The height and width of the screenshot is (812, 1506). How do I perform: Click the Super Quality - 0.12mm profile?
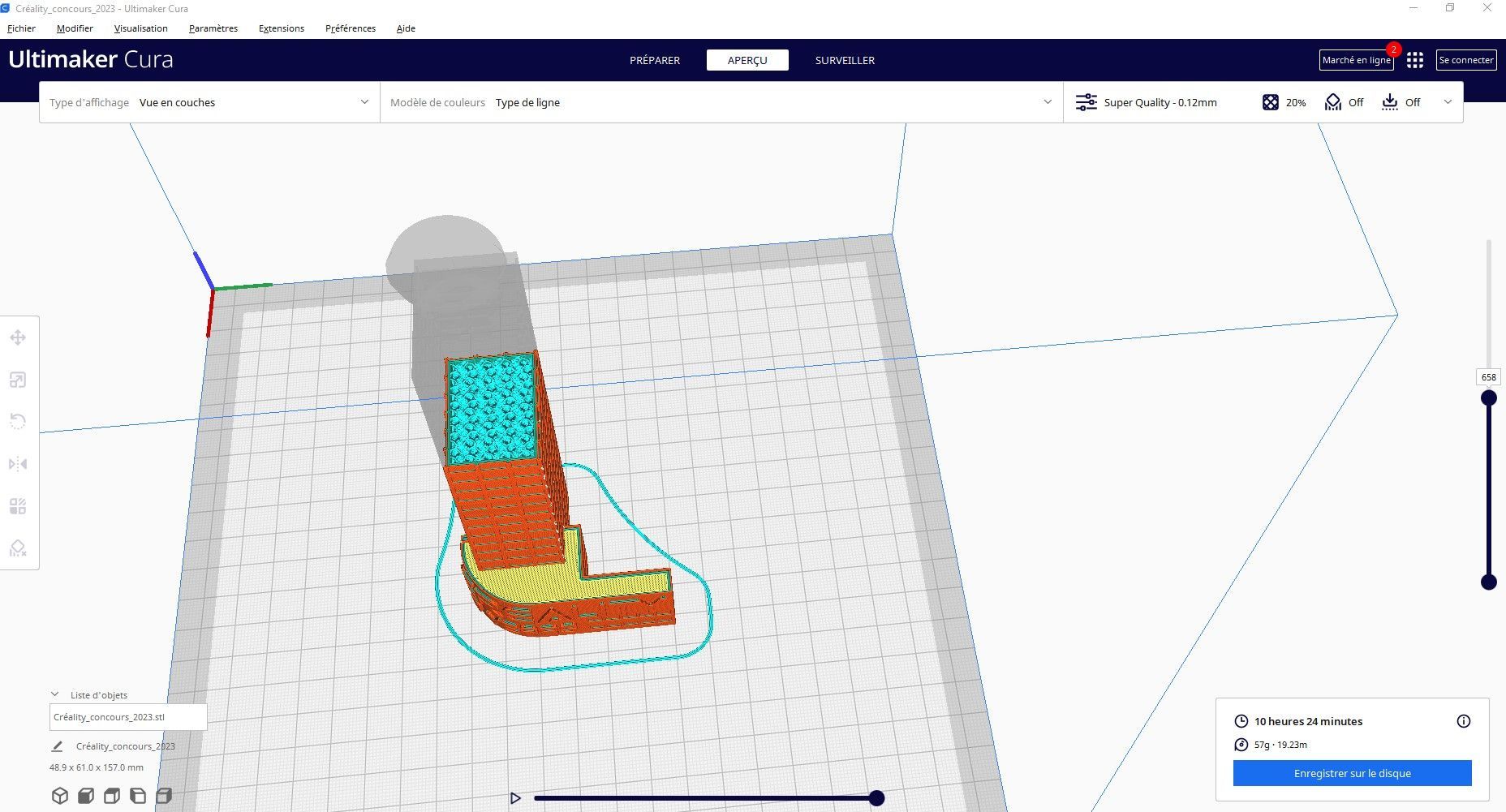pos(1160,102)
